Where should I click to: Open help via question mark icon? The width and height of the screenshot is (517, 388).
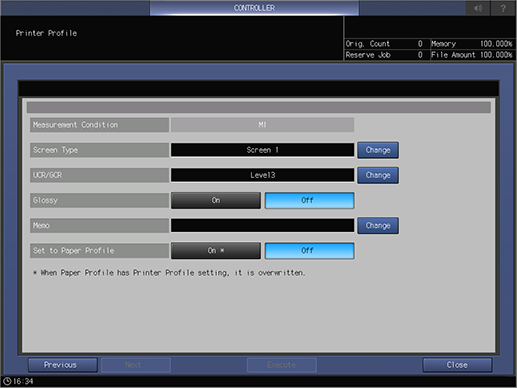pyautogui.click(x=503, y=8)
